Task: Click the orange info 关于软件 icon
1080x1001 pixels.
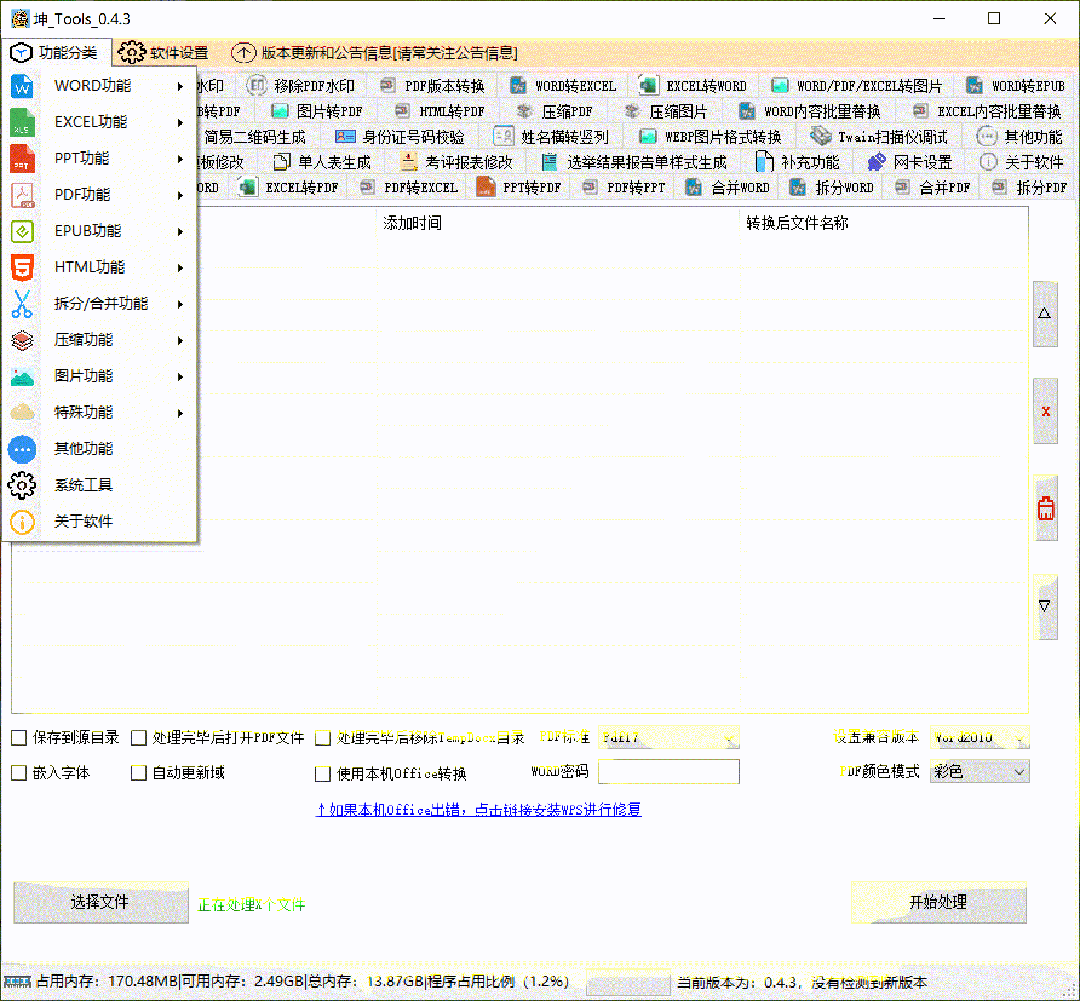Action: tap(22, 522)
